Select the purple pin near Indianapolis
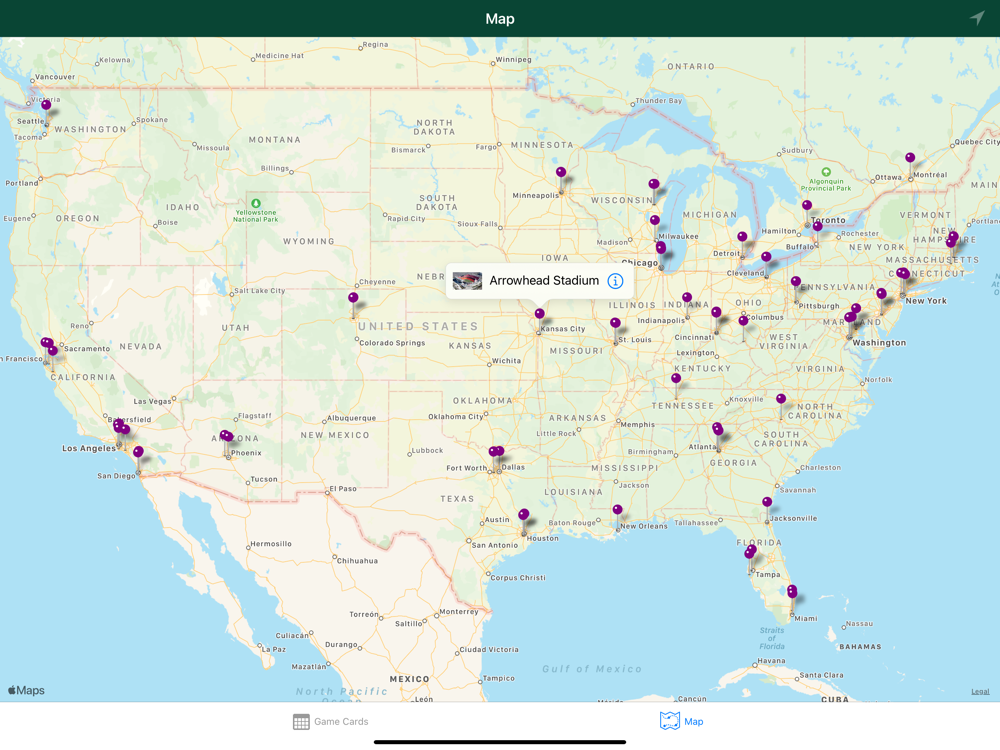Image resolution: width=1000 pixels, height=750 pixels. (x=687, y=297)
